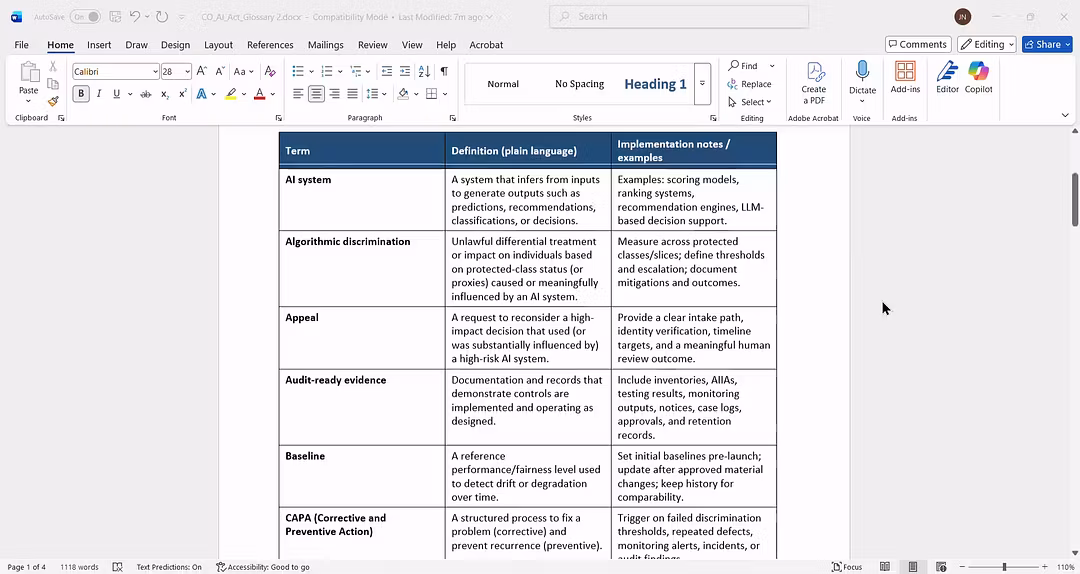This screenshot has height=574, width=1080.
Task: Align text right
Action: (x=335, y=94)
